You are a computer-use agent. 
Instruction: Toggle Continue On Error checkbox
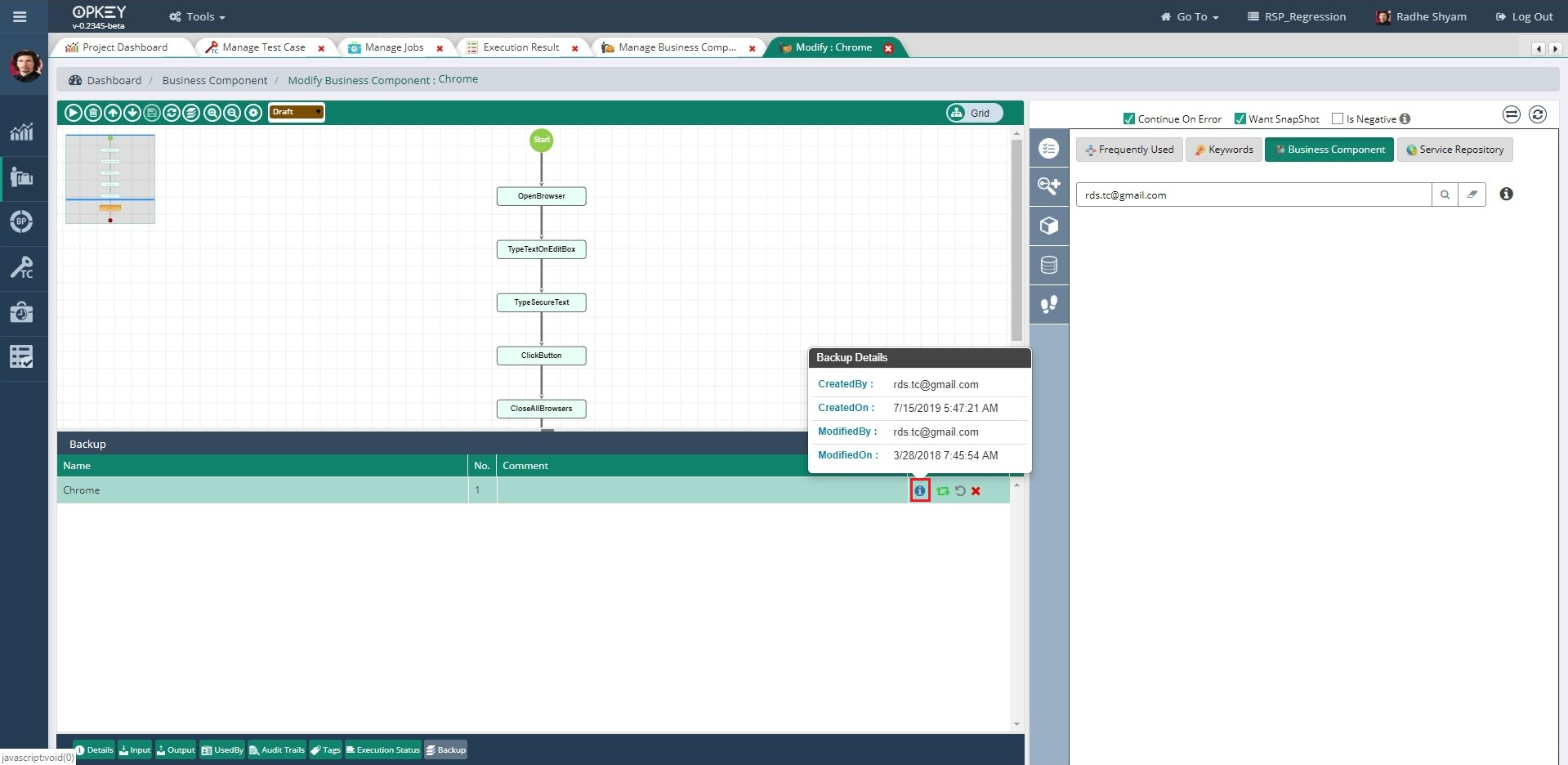1129,119
